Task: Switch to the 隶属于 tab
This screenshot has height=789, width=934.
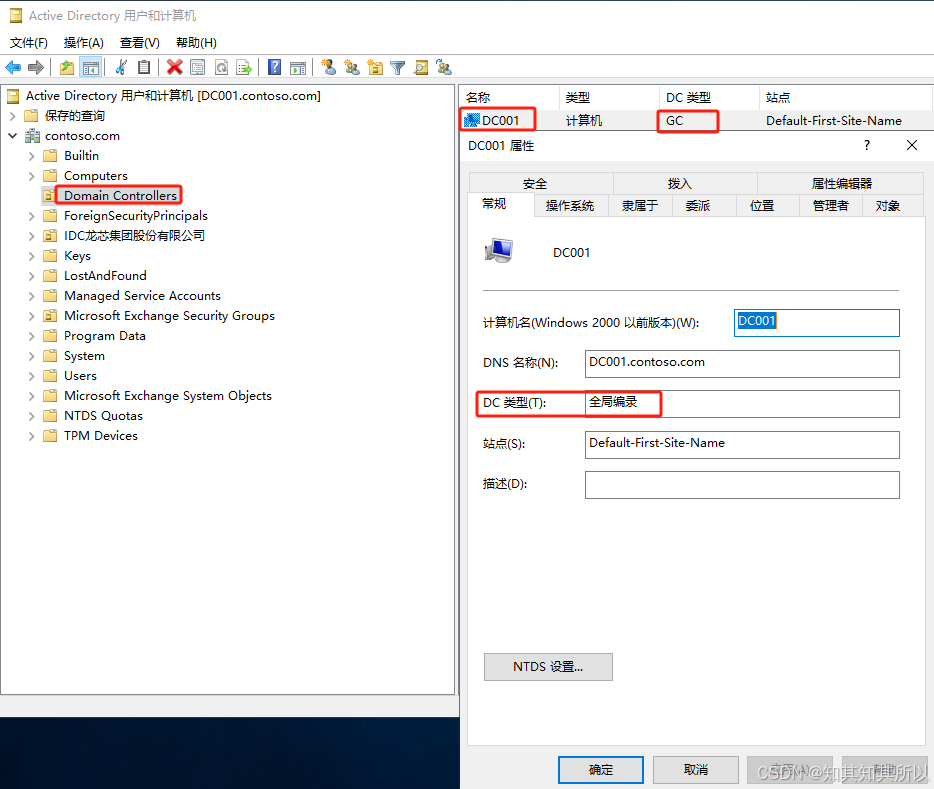Action: tap(640, 205)
